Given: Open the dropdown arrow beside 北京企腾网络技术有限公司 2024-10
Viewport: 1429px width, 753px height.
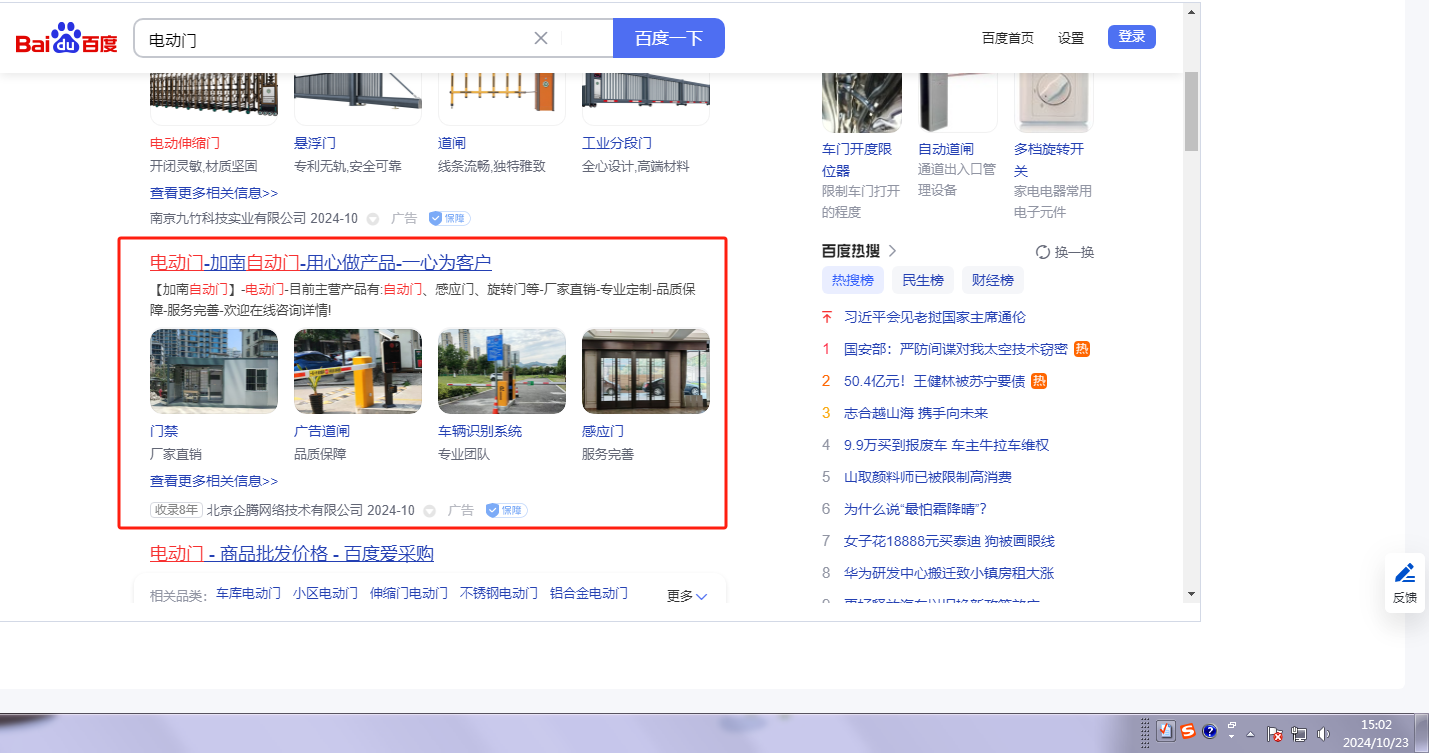Looking at the screenshot, I should (430, 511).
